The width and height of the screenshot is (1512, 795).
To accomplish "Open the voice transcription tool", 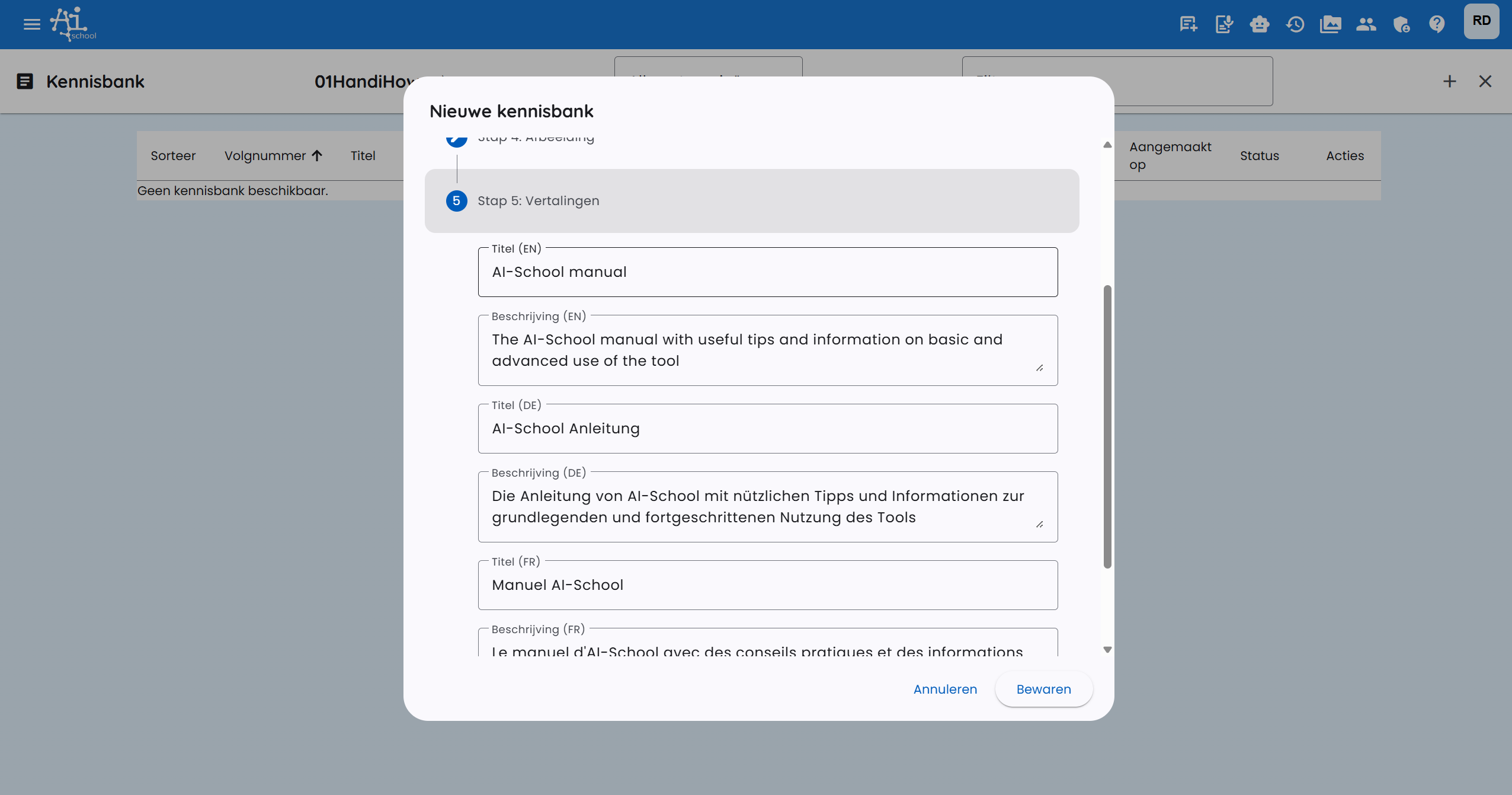I will coord(1223,24).
